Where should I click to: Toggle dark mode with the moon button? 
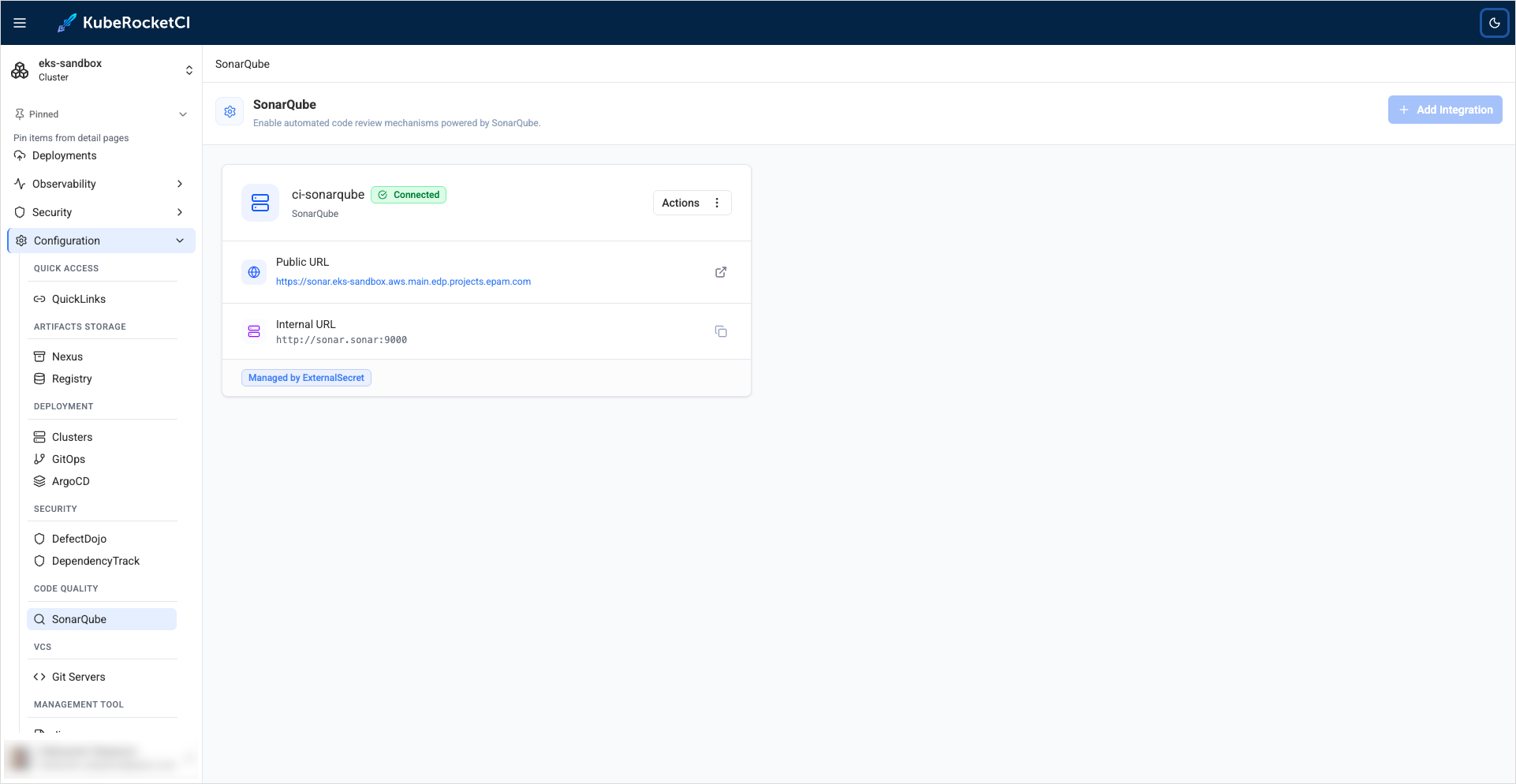click(1494, 22)
